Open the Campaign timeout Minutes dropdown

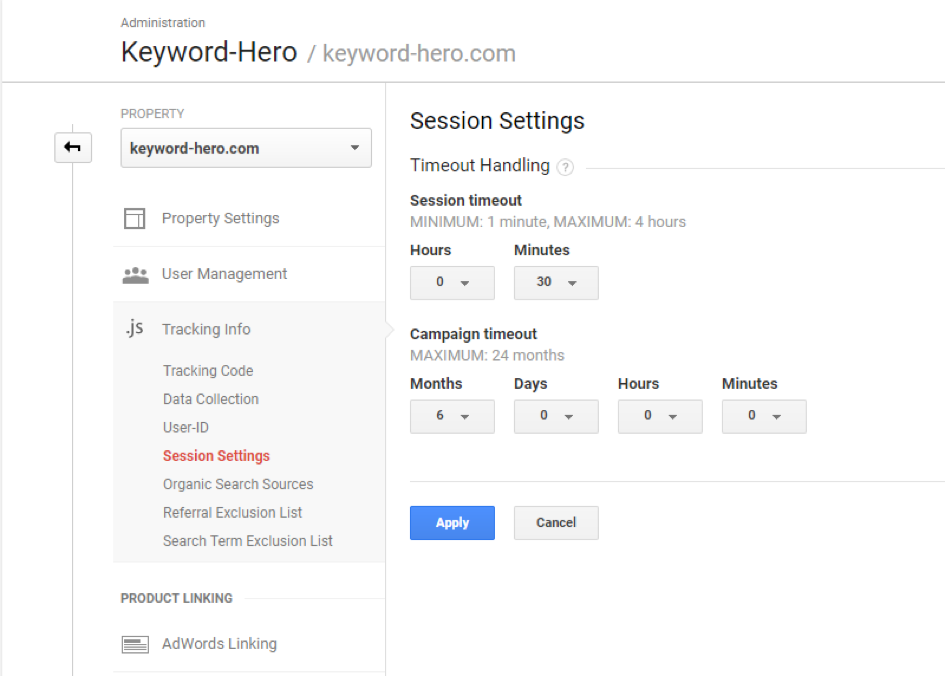[764, 416]
